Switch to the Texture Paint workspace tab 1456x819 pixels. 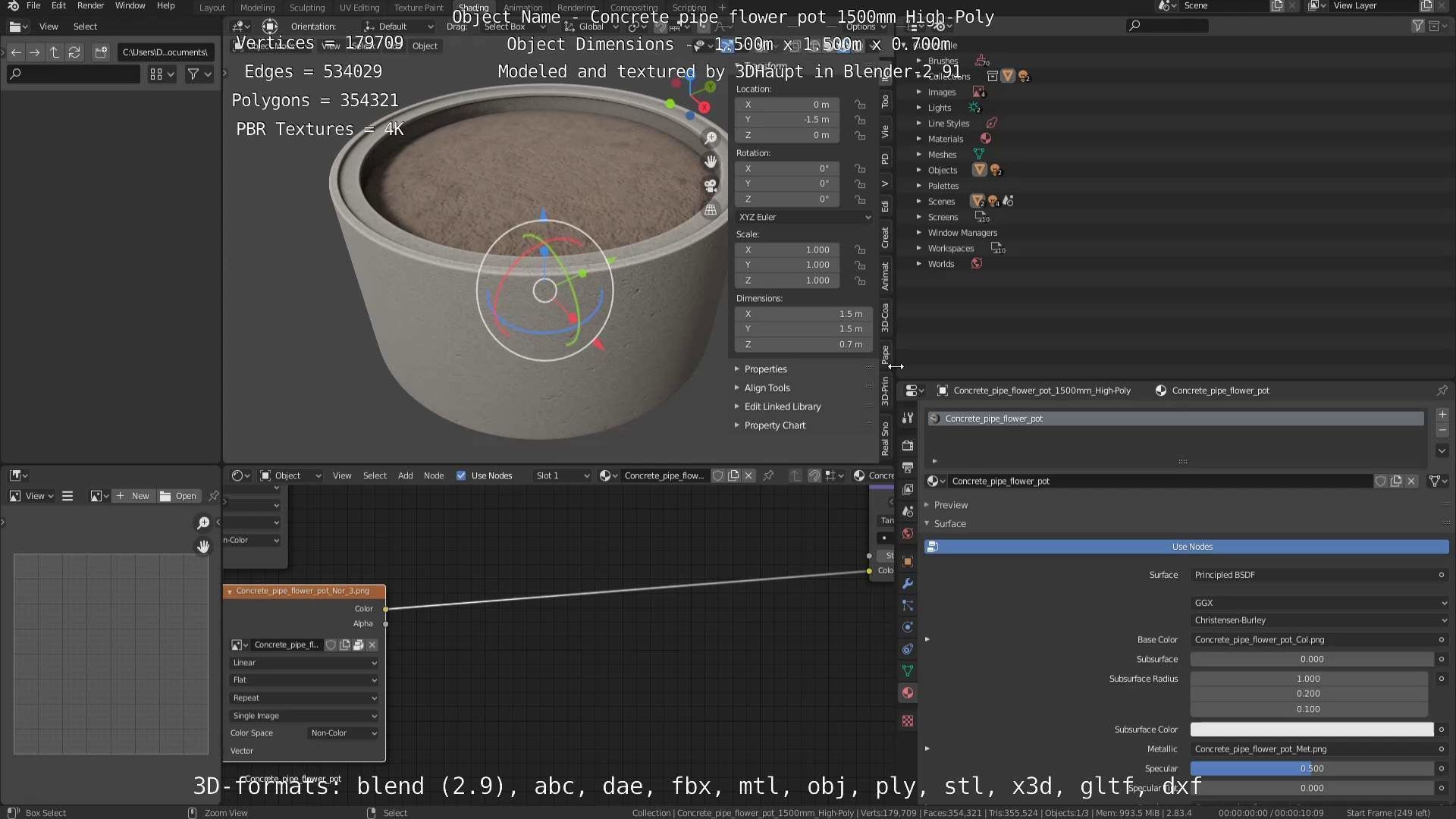click(x=419, y=8)
